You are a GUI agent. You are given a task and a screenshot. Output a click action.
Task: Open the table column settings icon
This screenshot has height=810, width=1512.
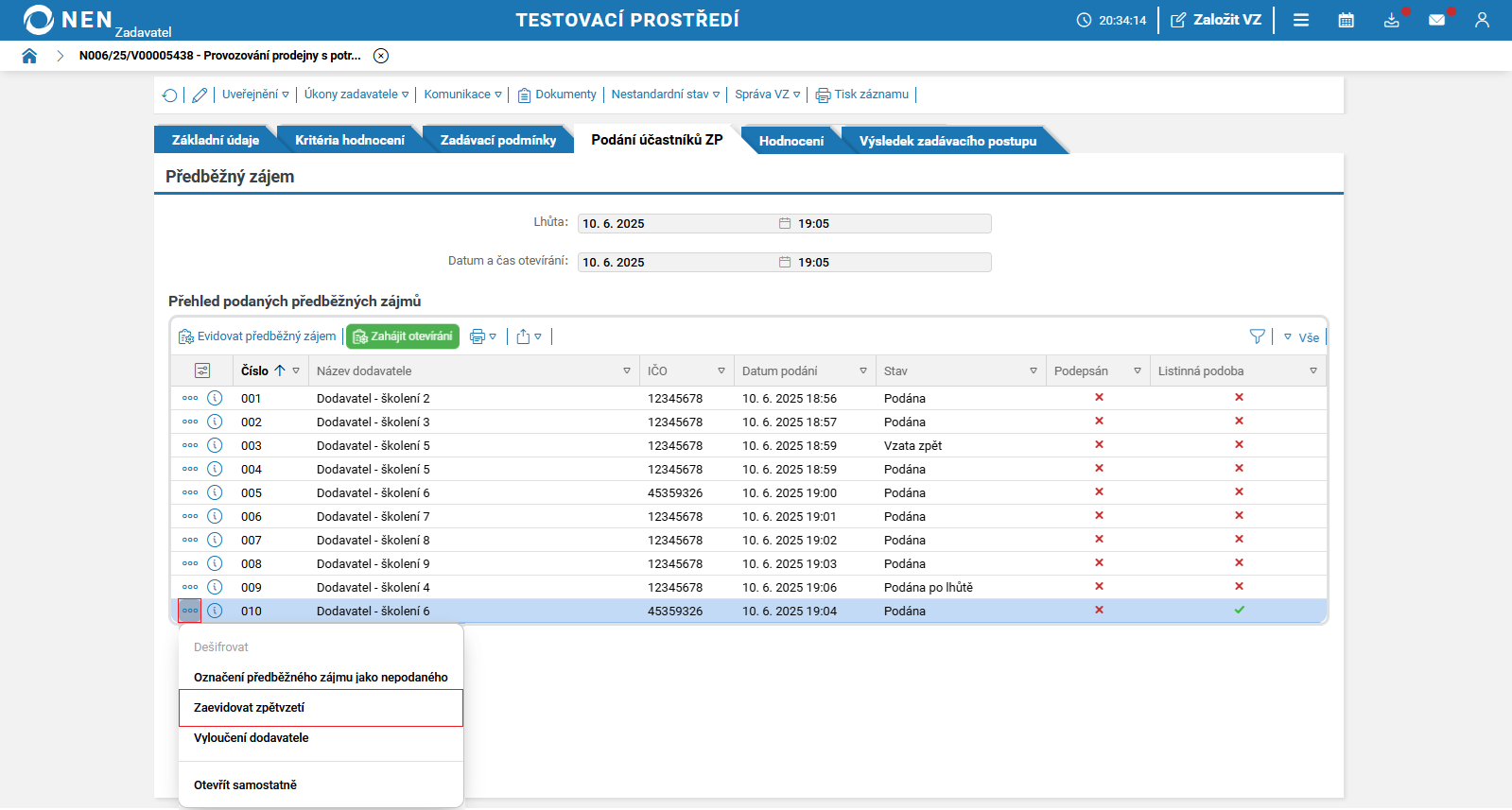tap(202, 371)
